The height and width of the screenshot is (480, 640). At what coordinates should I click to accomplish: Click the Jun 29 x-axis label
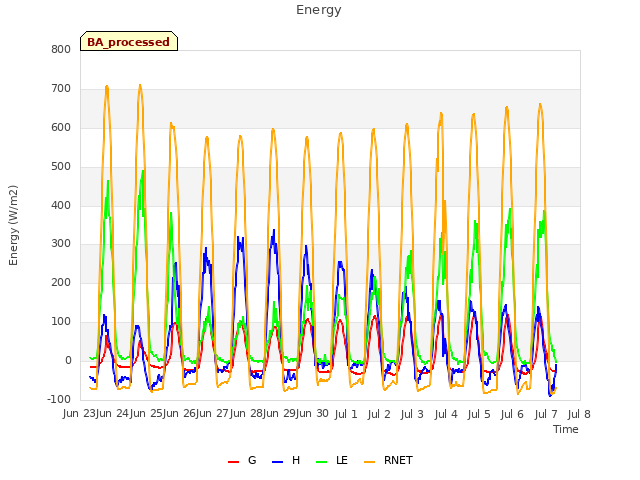coord(278,414)
